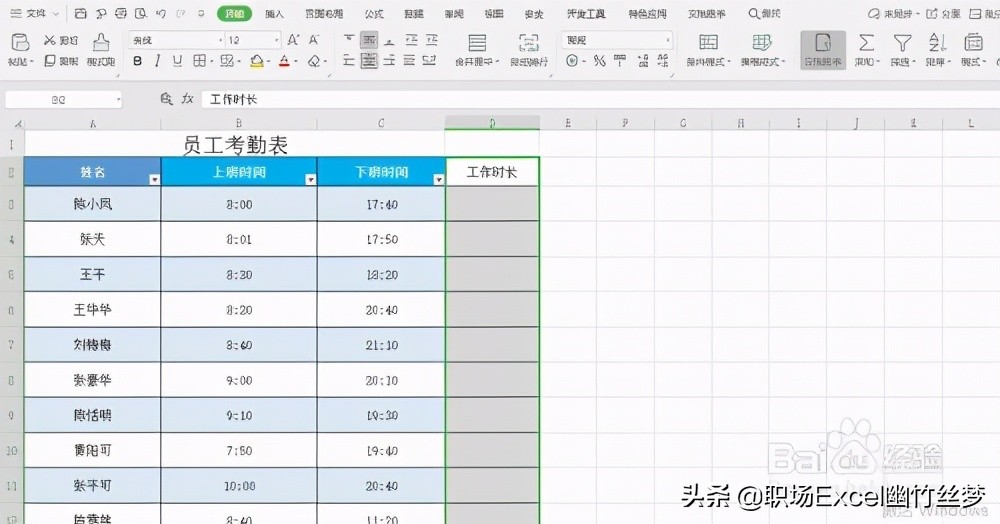The width and height of the screenshot is (1000, 524).
Task: Click the Decrease Decimal icon
Action: pos(663,61)
